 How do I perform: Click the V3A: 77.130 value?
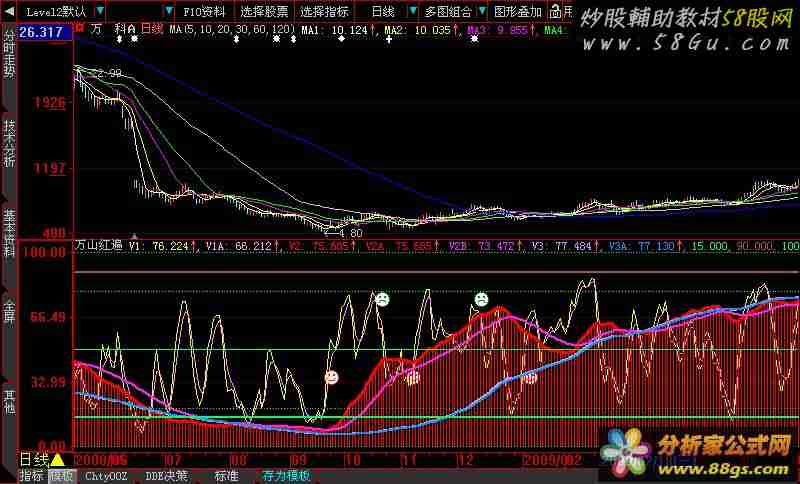[x=641, y=246]
